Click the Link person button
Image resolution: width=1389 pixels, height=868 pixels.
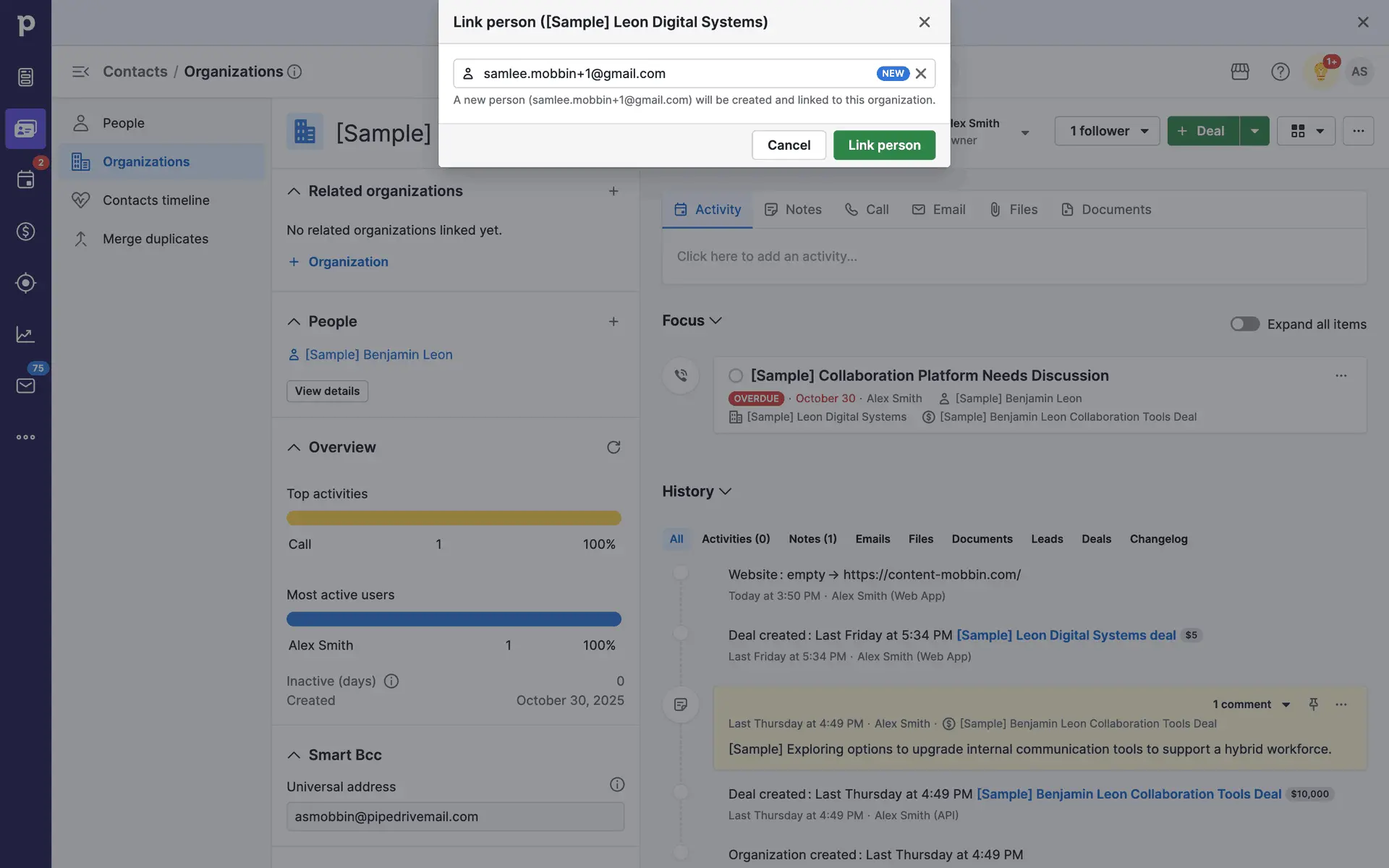(884, 145)
